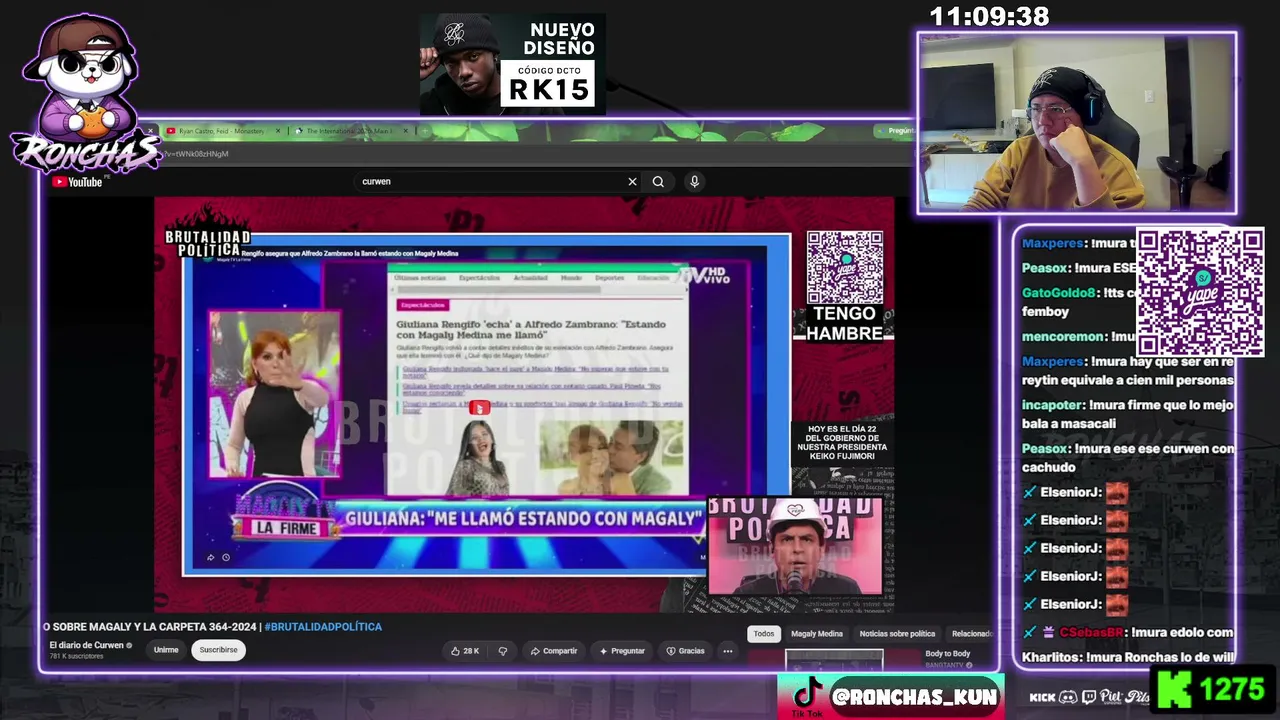Viewport: 1280px width, 720px height.
Task: Click the large Yape QR code over chat
Action: pyautogui.click(x=1200, y=293)
